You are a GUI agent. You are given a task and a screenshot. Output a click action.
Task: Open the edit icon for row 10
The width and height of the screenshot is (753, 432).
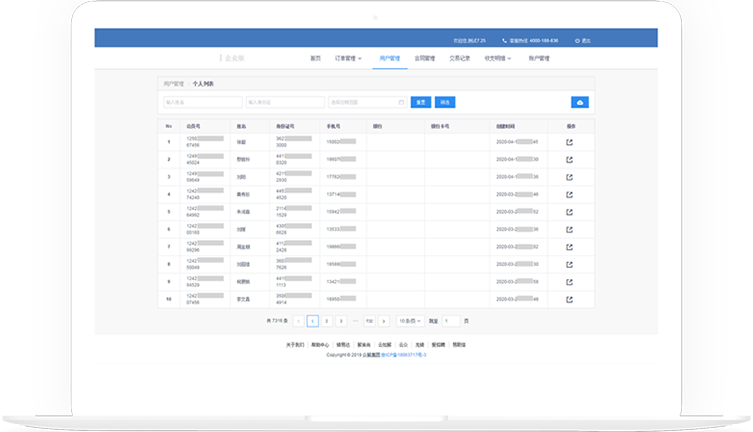click(x=569, y=299)
